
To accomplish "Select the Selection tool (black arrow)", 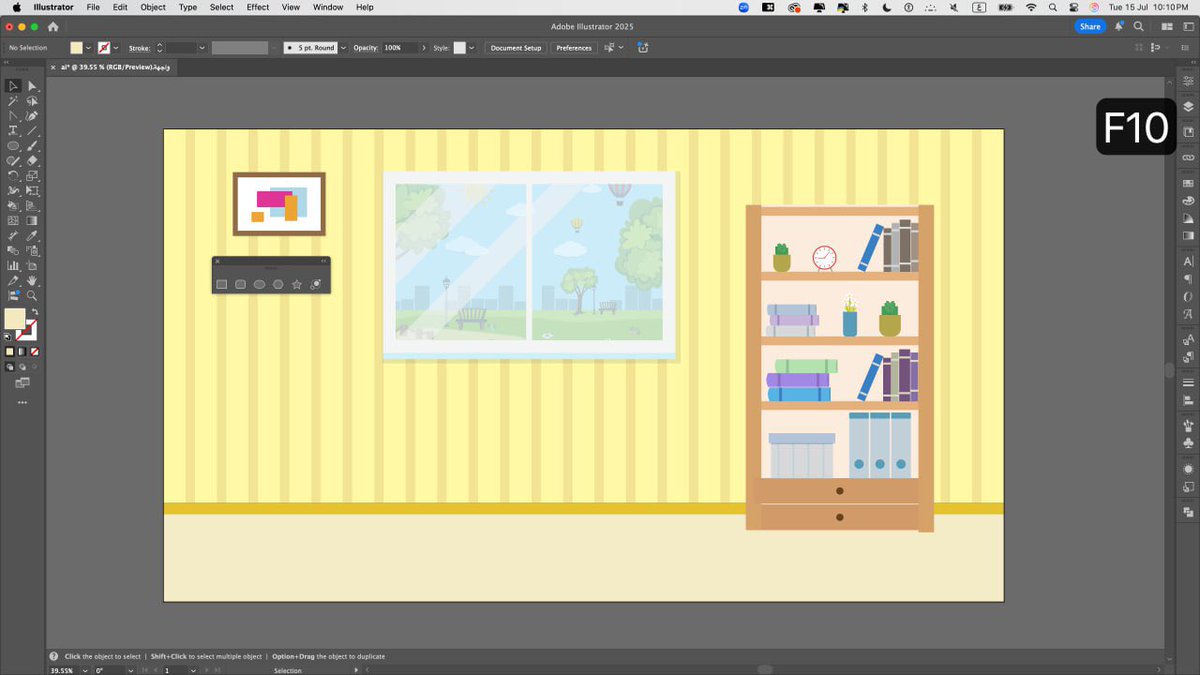I will pyautogui.click(x=13, y=86).
